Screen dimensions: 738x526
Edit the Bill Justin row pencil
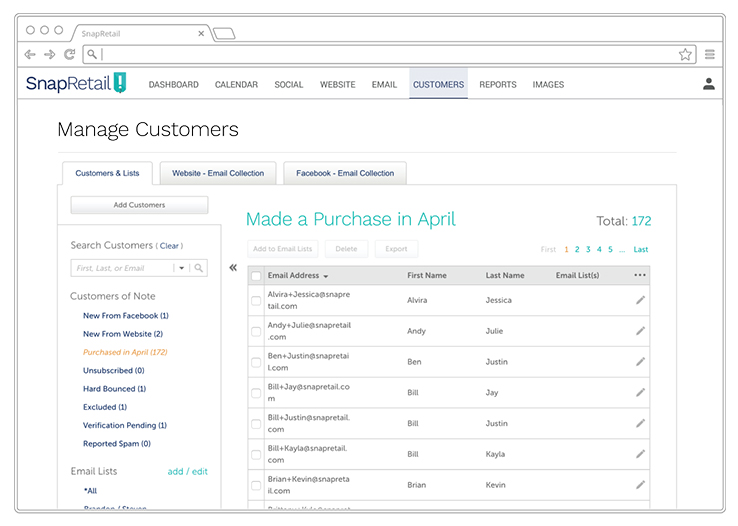[x=640, y=423]
